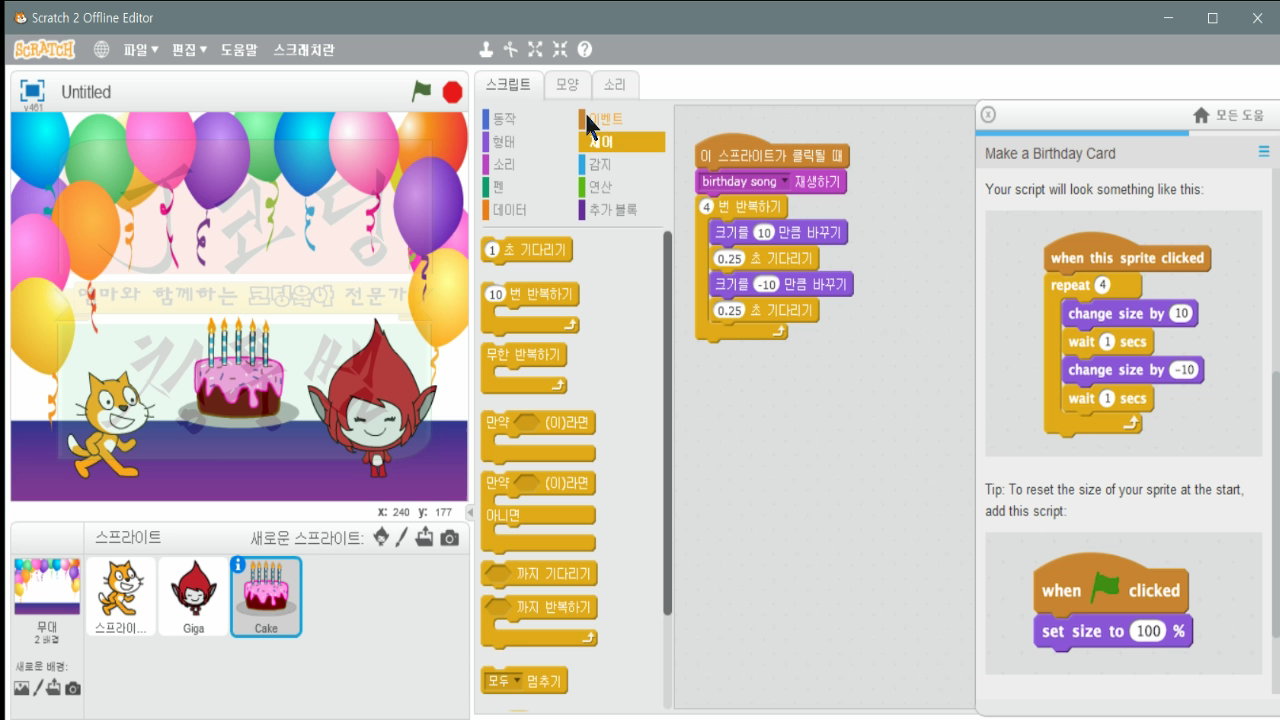Select the Block help question-mark tool

[x=585, y=49]
